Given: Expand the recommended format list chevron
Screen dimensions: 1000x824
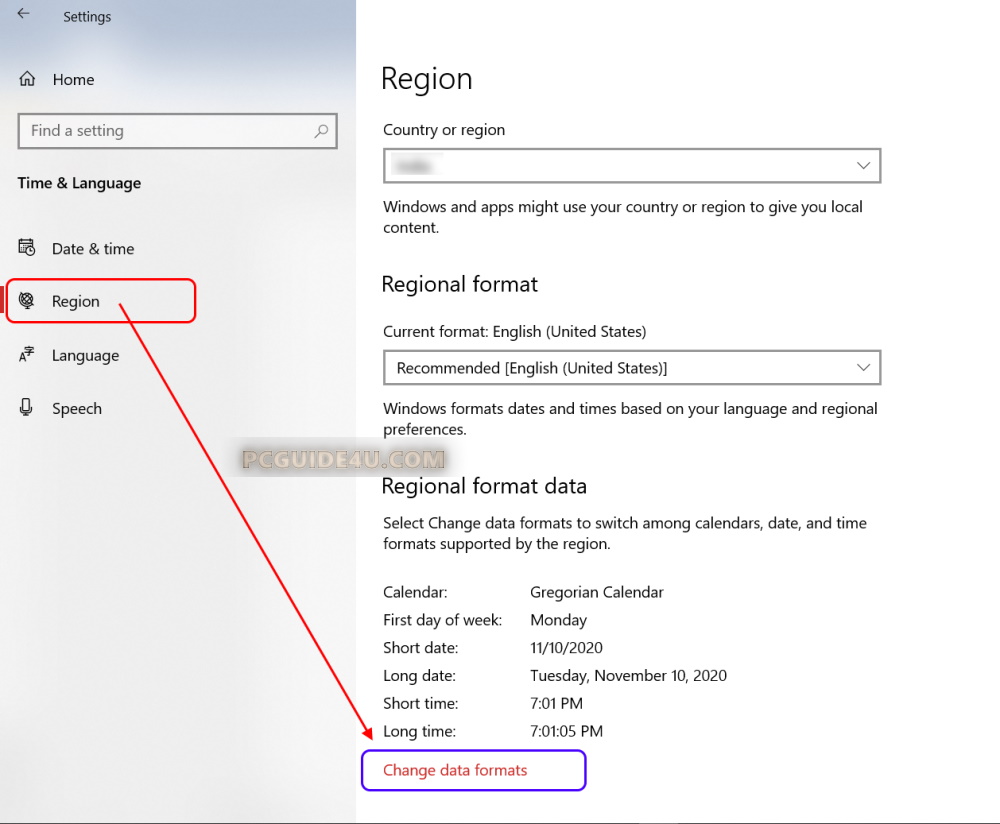Looking at the screenshot, I should tap(862, 367).
